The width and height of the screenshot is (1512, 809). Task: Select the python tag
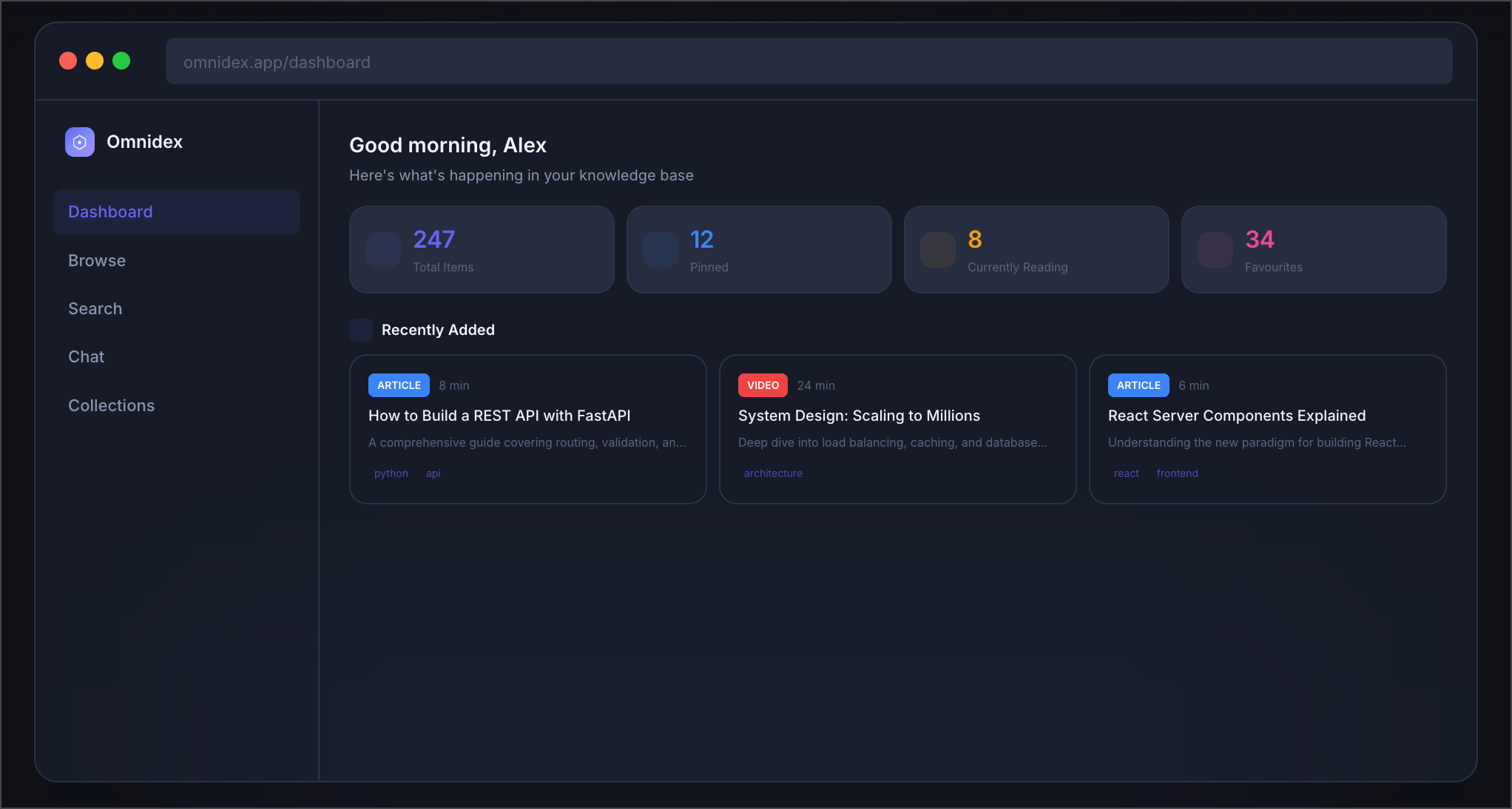click(391, 473)
